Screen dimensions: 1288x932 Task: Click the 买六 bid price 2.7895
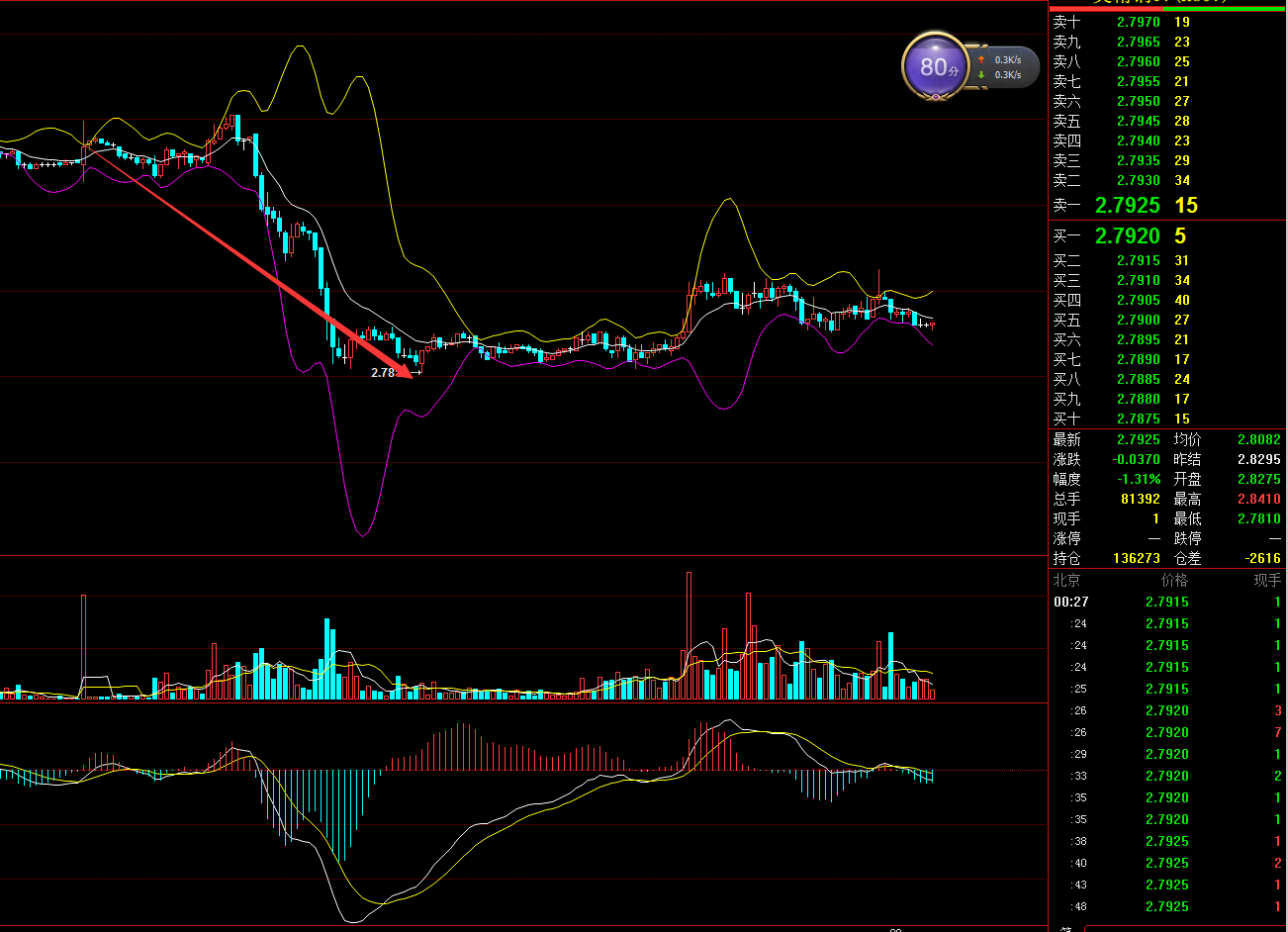point(1138,339)
